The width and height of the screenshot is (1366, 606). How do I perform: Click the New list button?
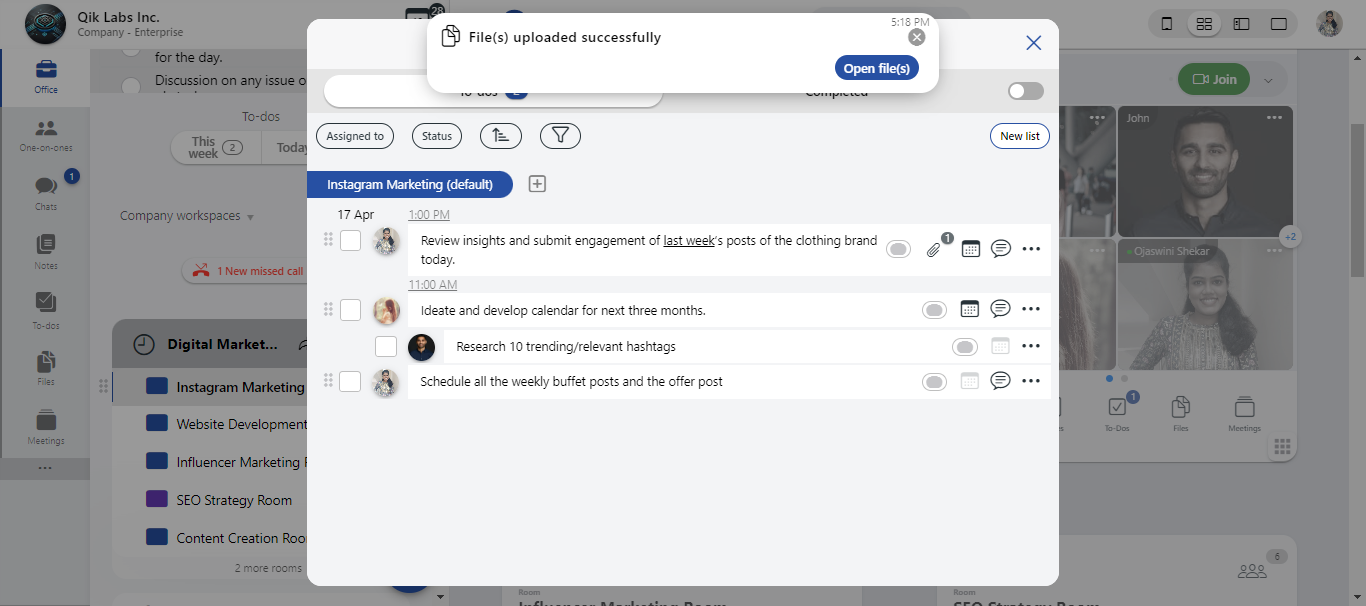[1019, 136]
